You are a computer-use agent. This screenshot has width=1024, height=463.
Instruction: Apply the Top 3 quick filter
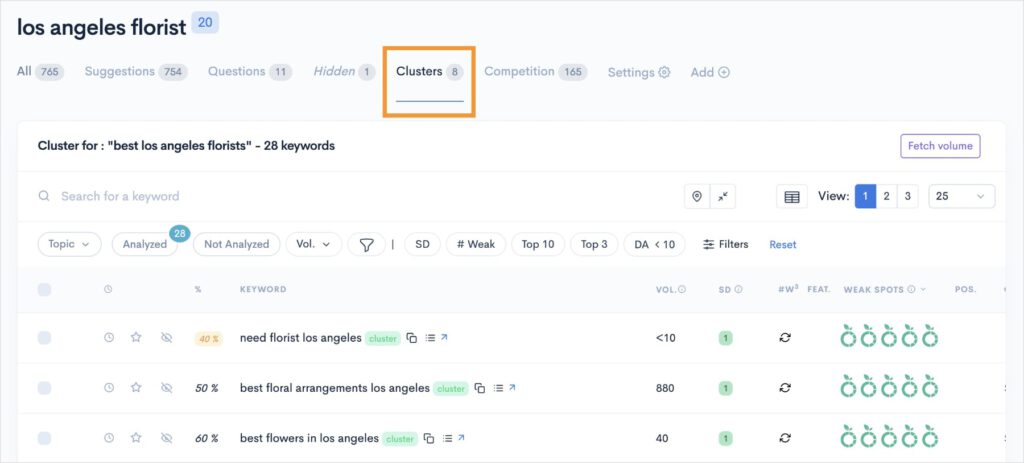(x=594, y=244)
